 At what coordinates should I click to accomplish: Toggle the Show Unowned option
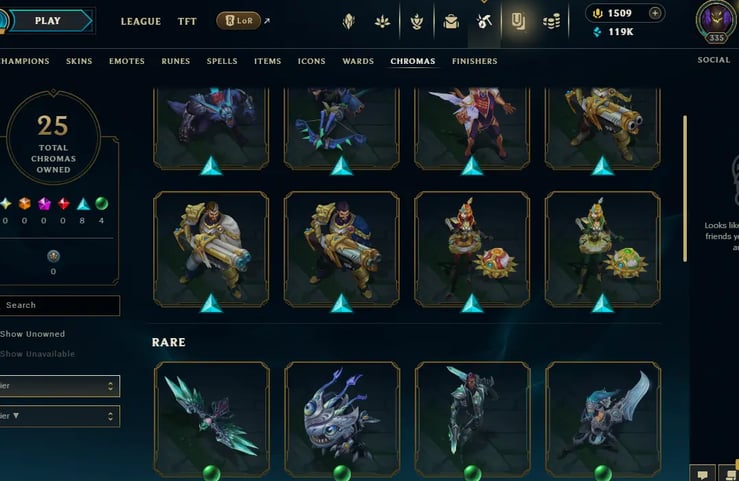(x=33, y=334)
